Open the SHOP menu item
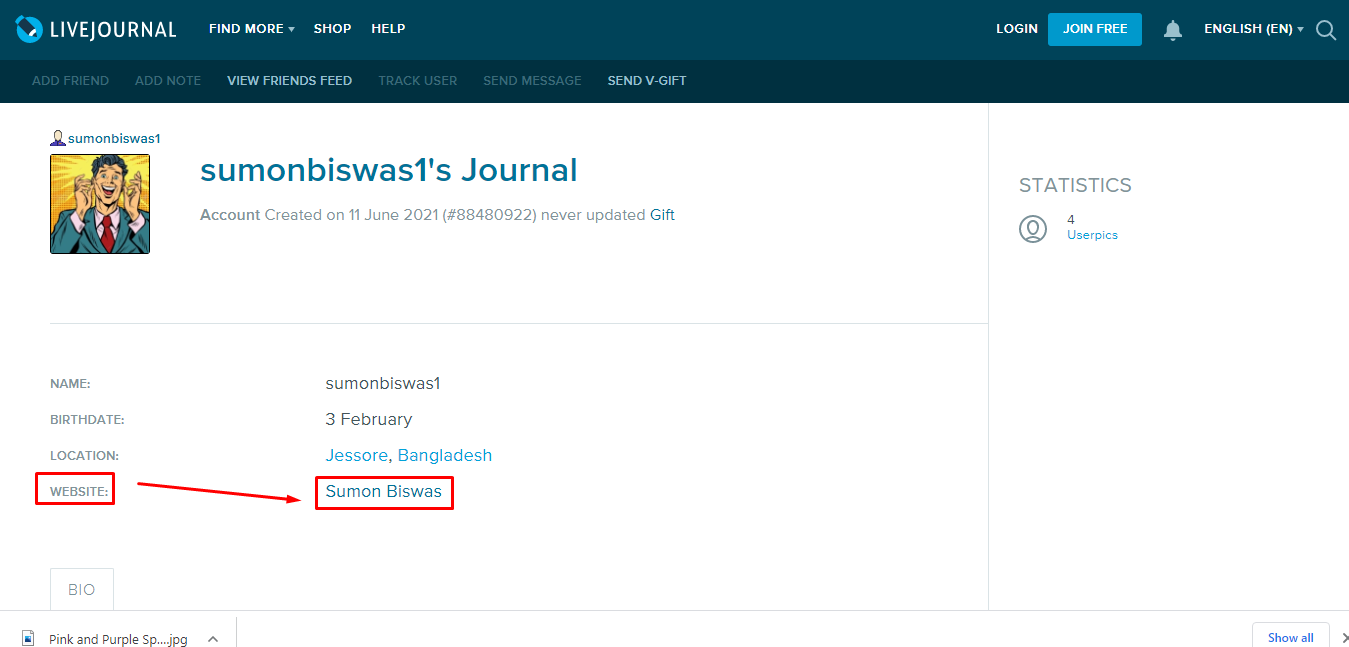Image resolution: width=1349 pixels, height=647 pixels. tap(332, 29)
